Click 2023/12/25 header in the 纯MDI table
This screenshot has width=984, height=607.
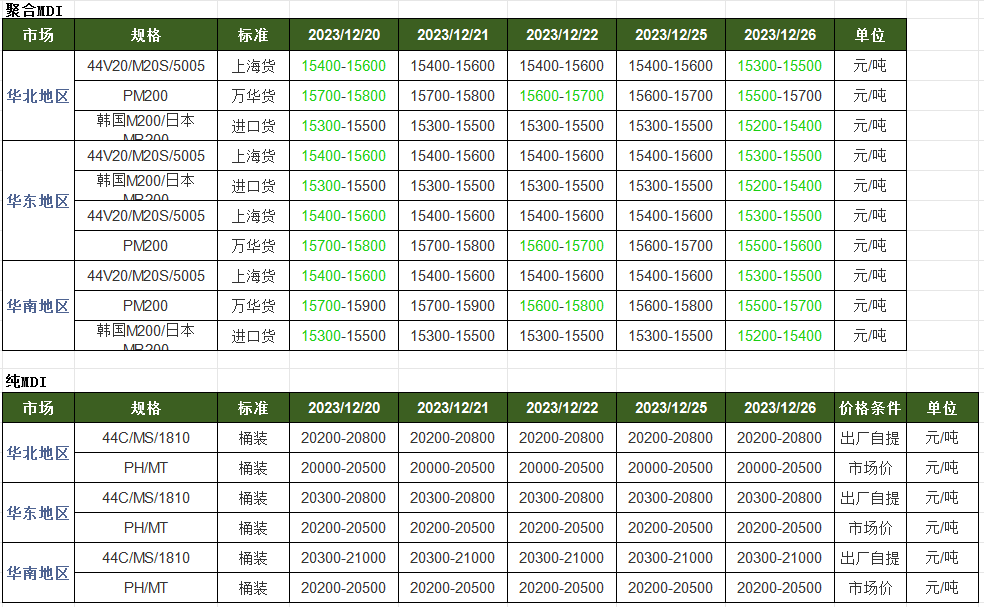point(671,408)
